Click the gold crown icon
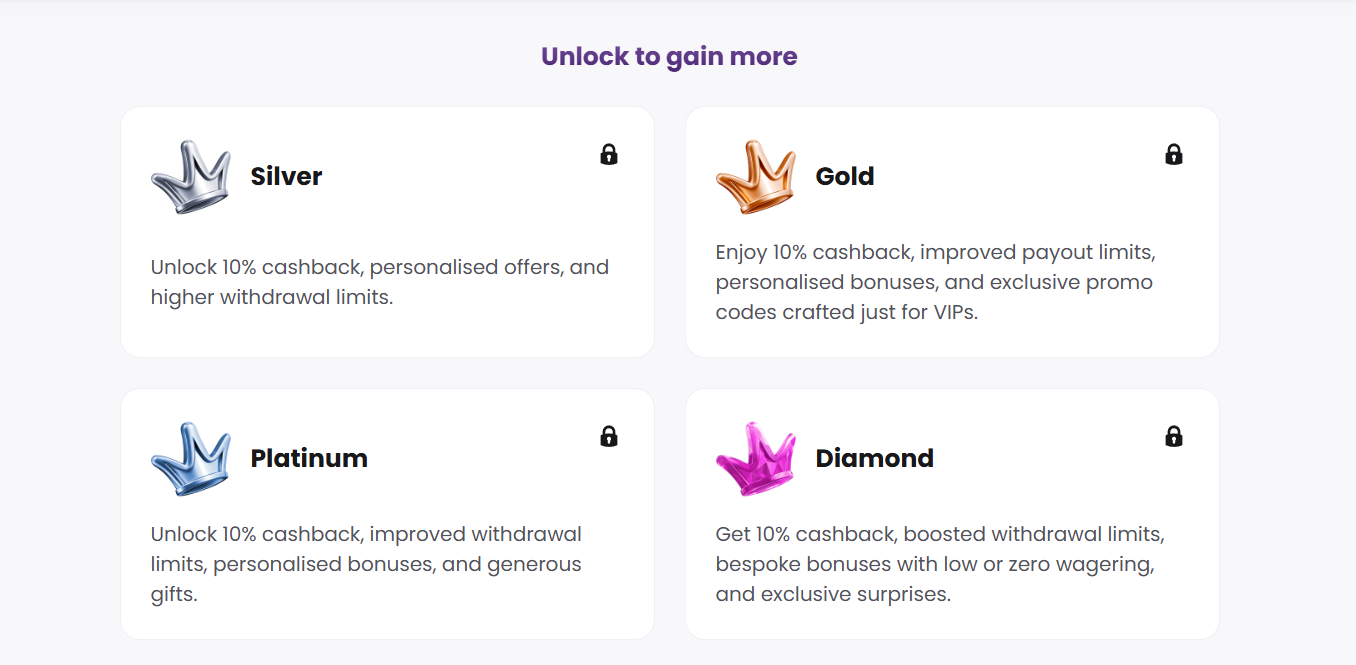Image resolution: width=1356 pixels, height=665 pixels. click(755, 178)
